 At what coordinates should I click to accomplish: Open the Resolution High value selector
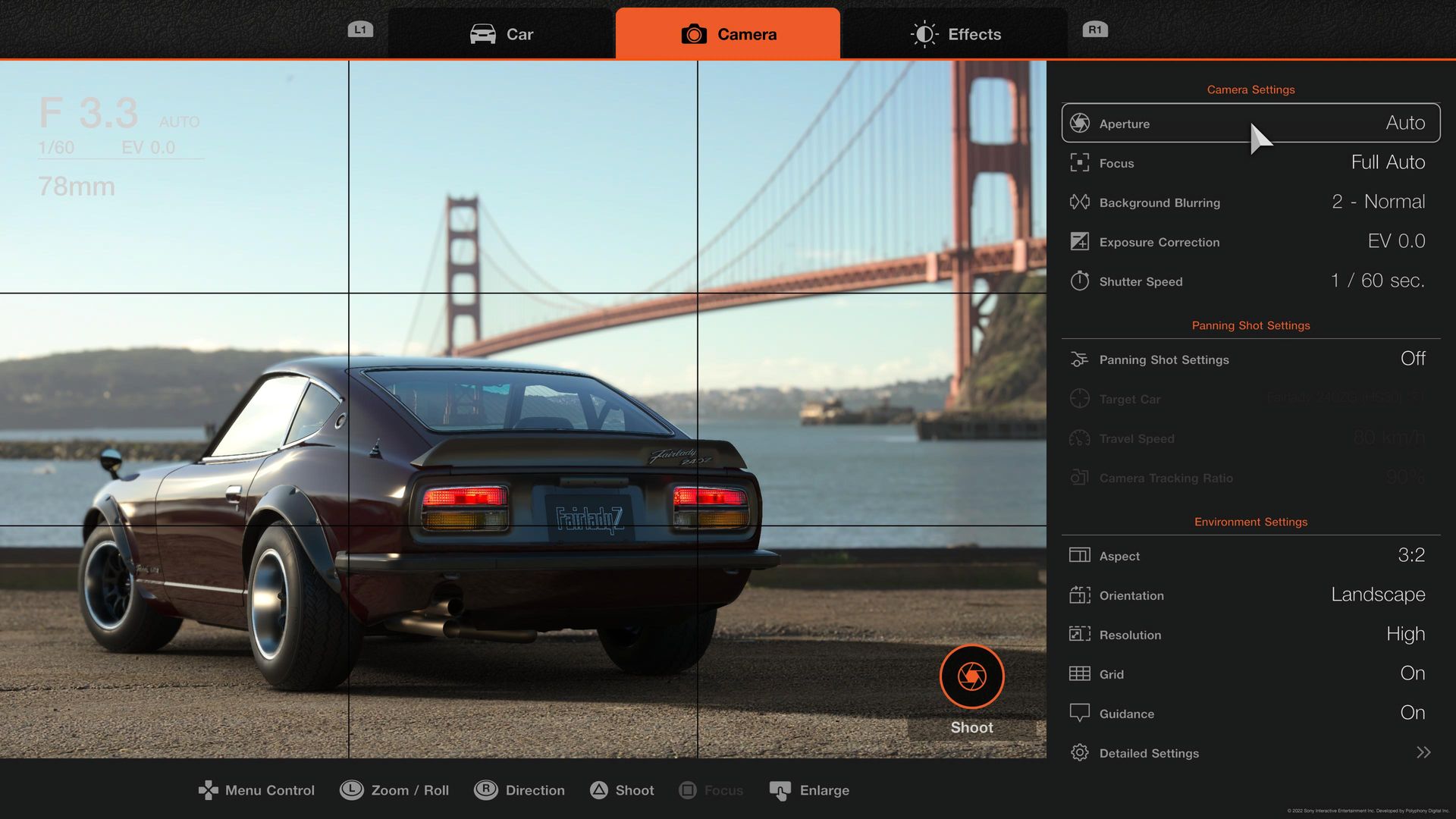point(1404,634)
